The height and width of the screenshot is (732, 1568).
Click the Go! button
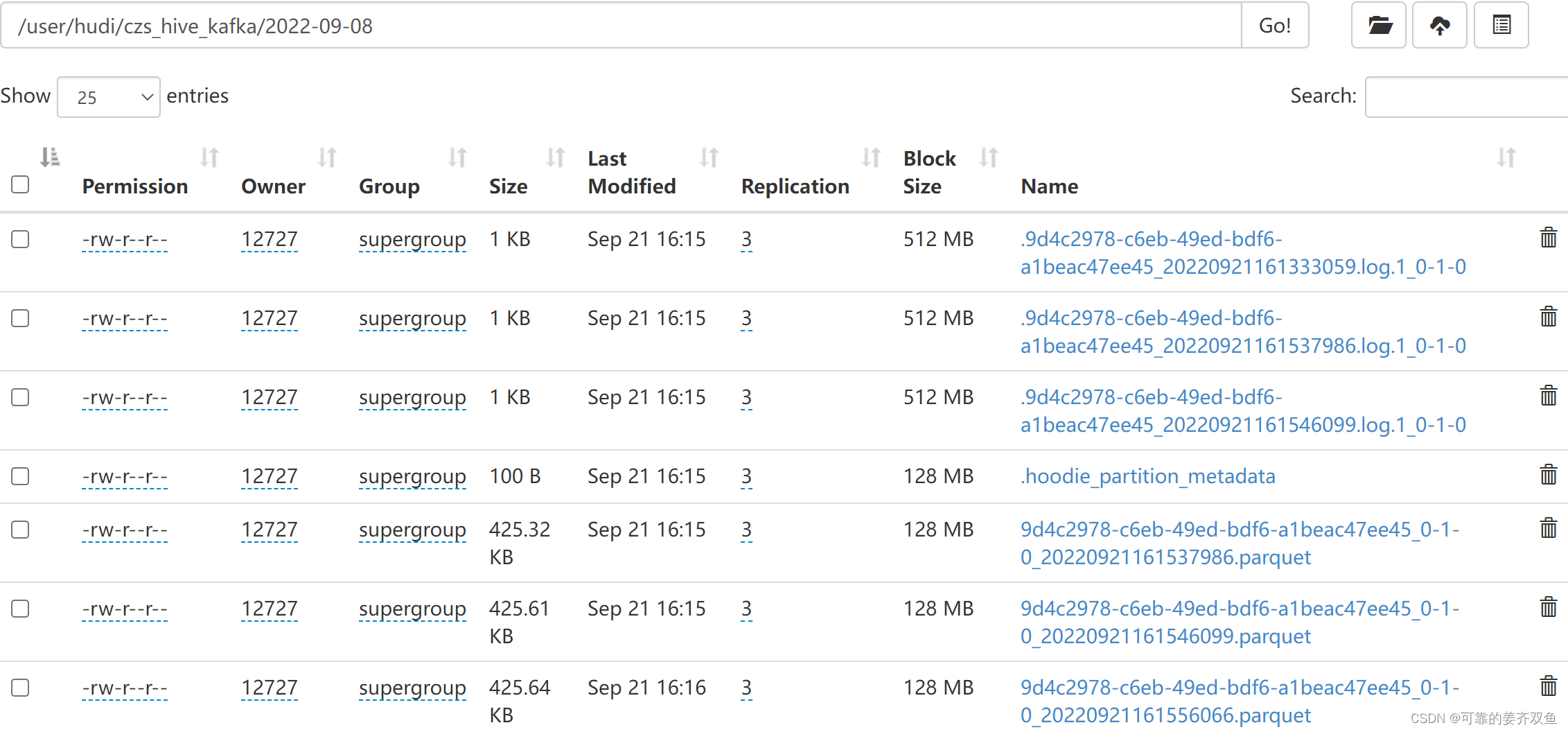pyautogui.click(x=1275, y=26)
